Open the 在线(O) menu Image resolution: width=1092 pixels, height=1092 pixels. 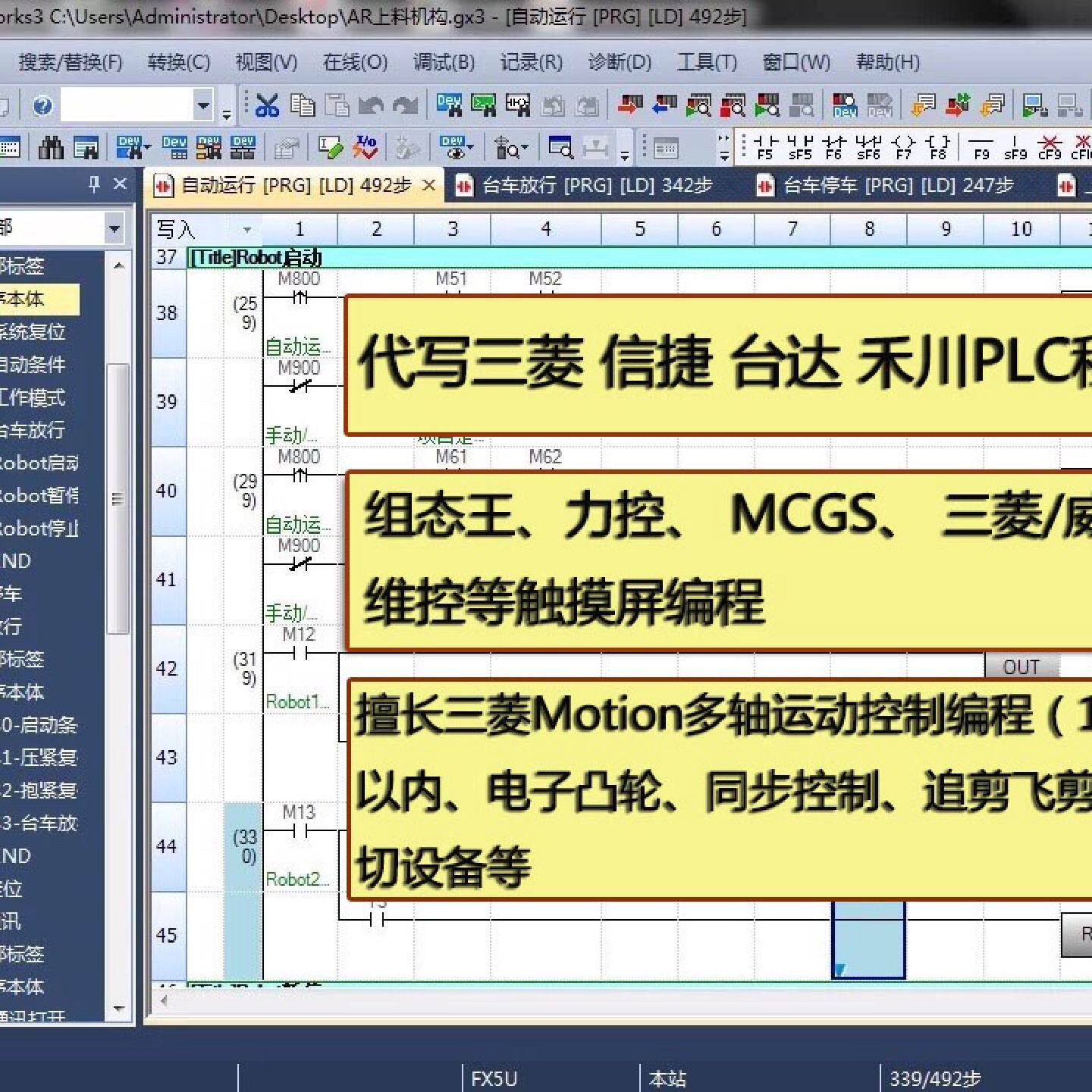click(x=355, y=62)
